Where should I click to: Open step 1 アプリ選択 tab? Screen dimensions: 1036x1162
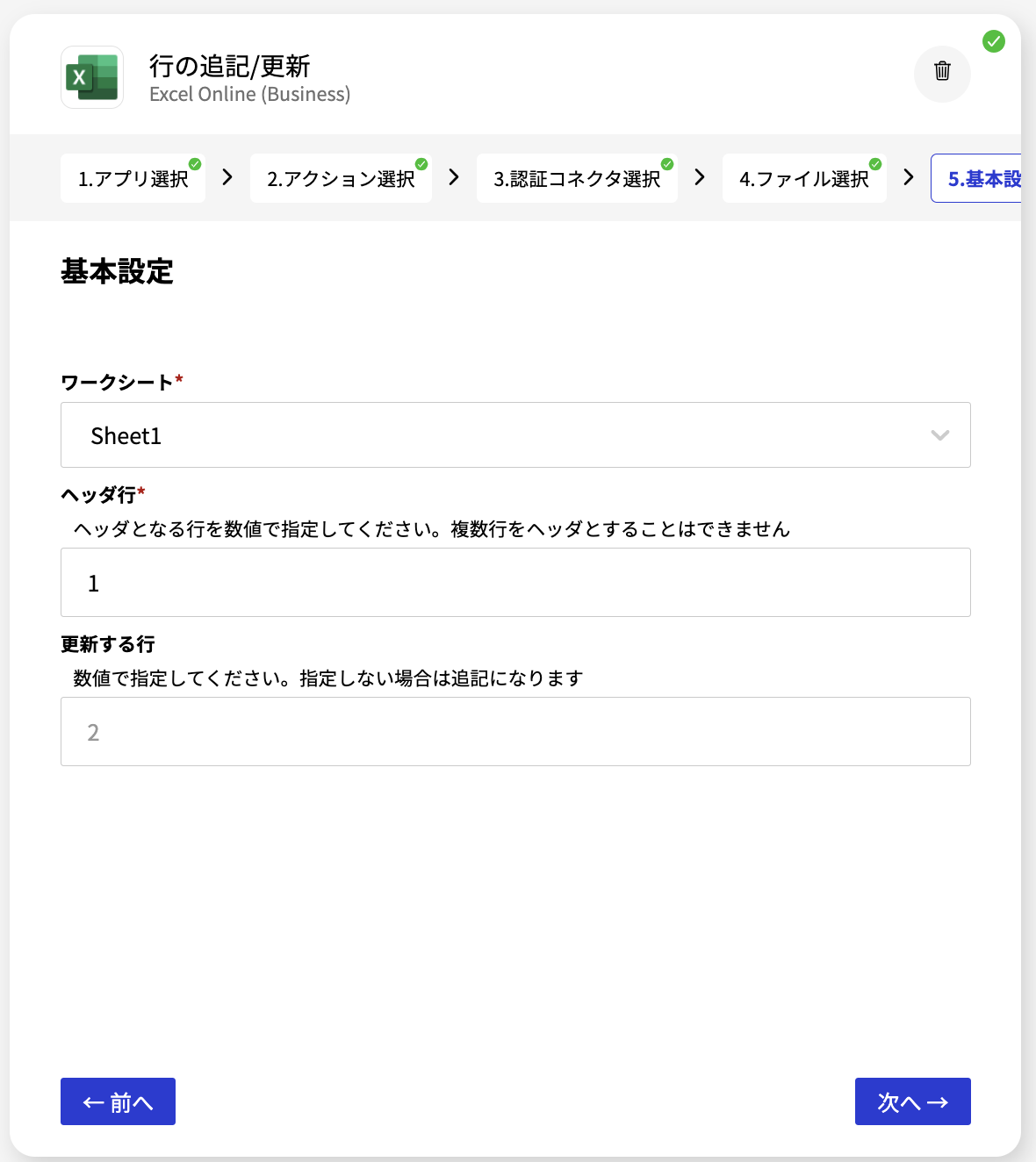(133, 178)
